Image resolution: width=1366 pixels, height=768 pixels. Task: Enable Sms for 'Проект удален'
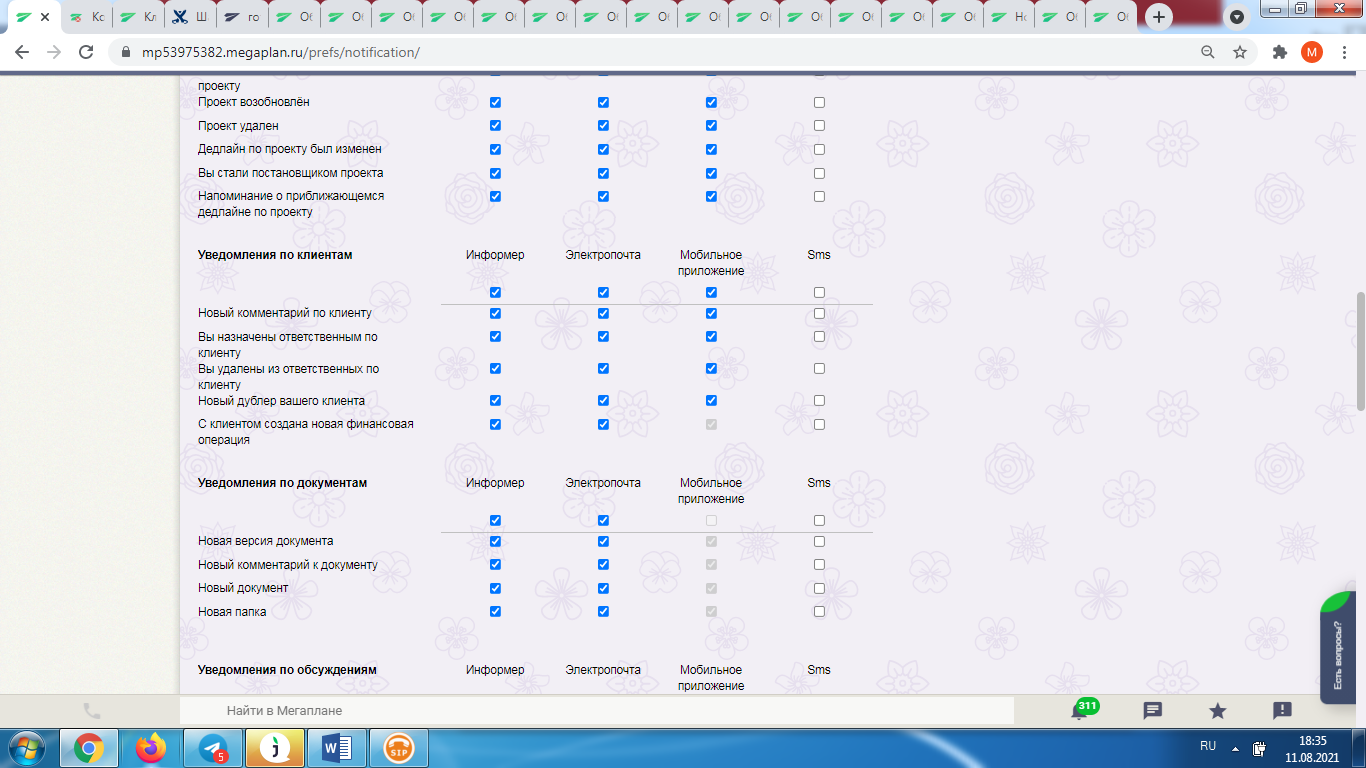819,126
